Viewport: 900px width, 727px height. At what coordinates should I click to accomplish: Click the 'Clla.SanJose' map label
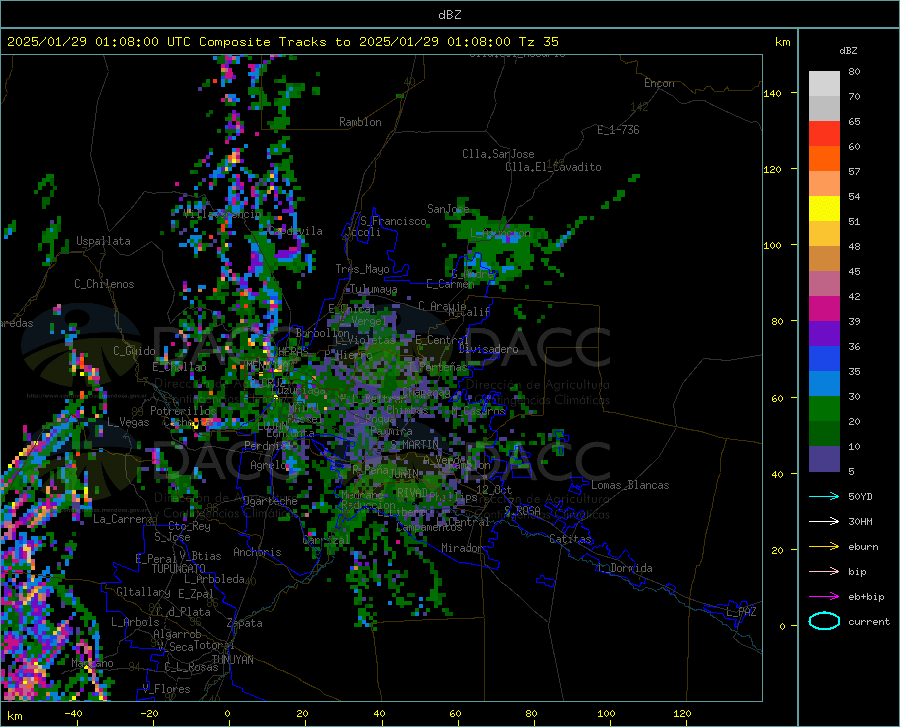coord(498,154)
